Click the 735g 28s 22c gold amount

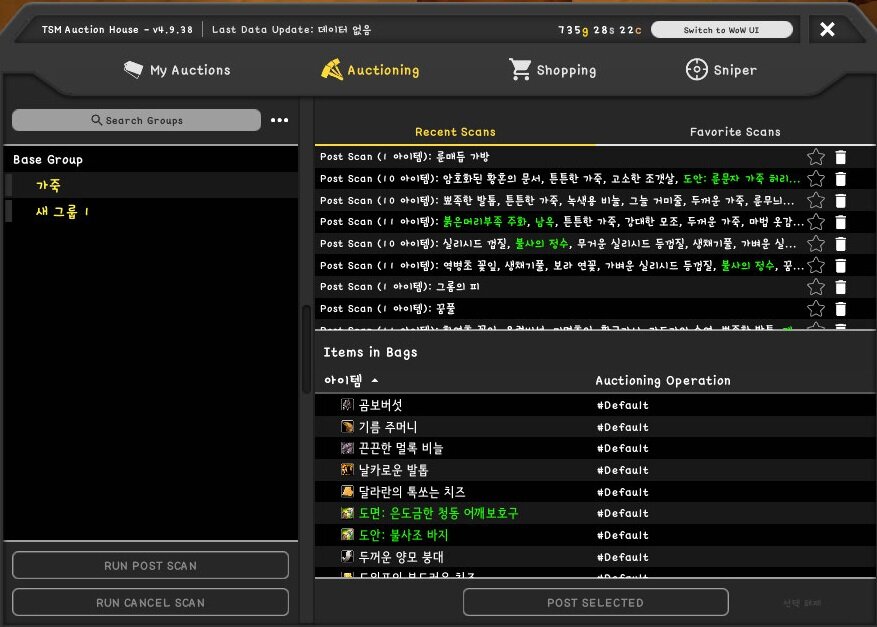[600, 30]
